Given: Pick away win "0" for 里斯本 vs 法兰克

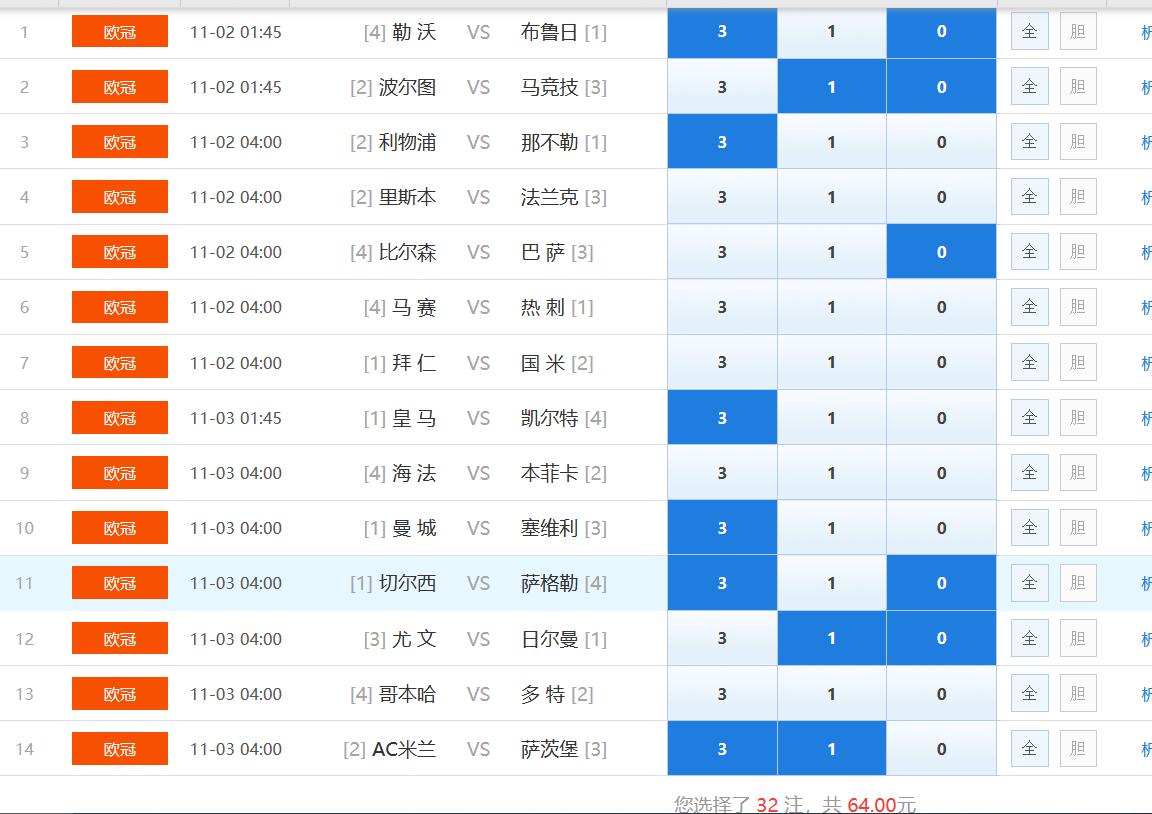Looking at the screenshot, I should coord(940,196).
